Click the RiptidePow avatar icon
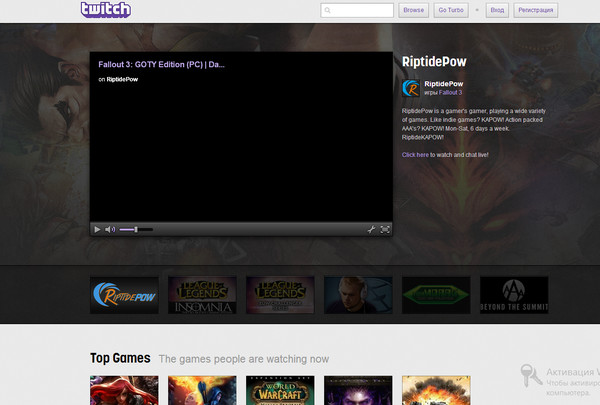This screenshot has width=600, height=405. pyautogui.click(x=411, y=88)
